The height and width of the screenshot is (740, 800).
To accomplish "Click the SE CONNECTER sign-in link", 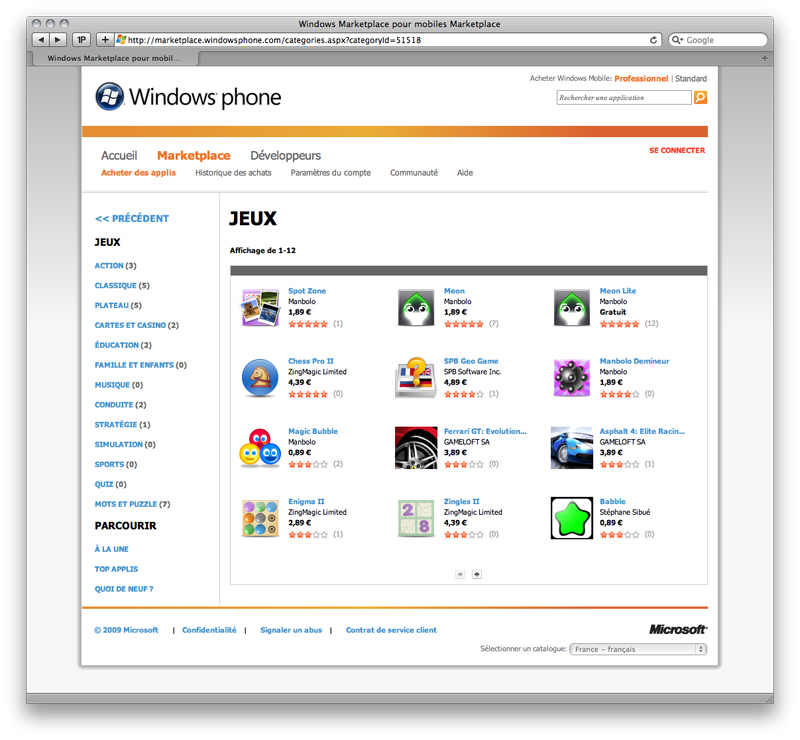I will coord(677,151).
